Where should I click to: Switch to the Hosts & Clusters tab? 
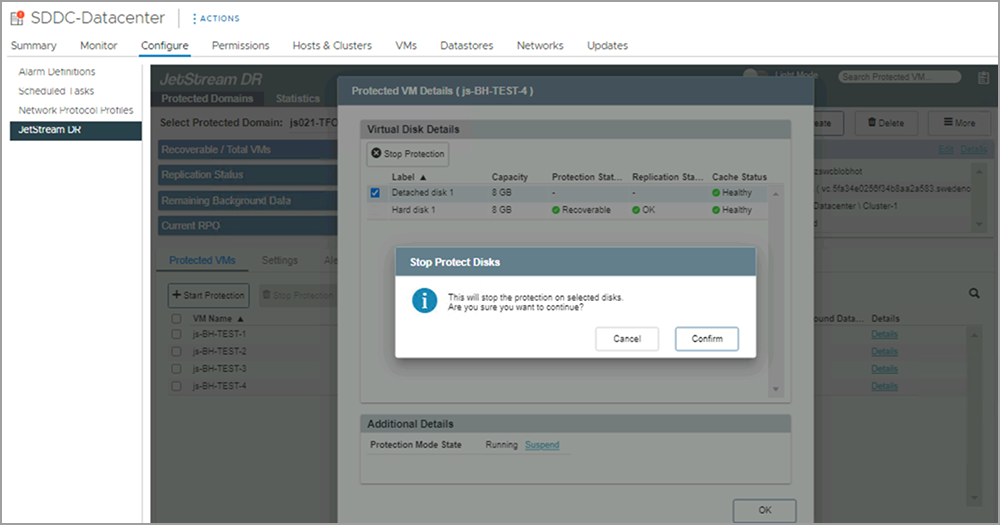pos(332,45)
